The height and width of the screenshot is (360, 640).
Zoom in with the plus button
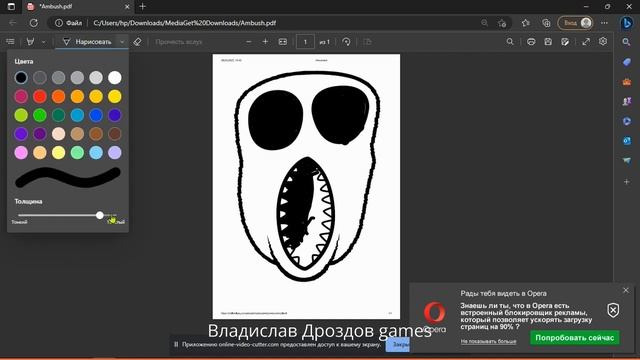265,42
